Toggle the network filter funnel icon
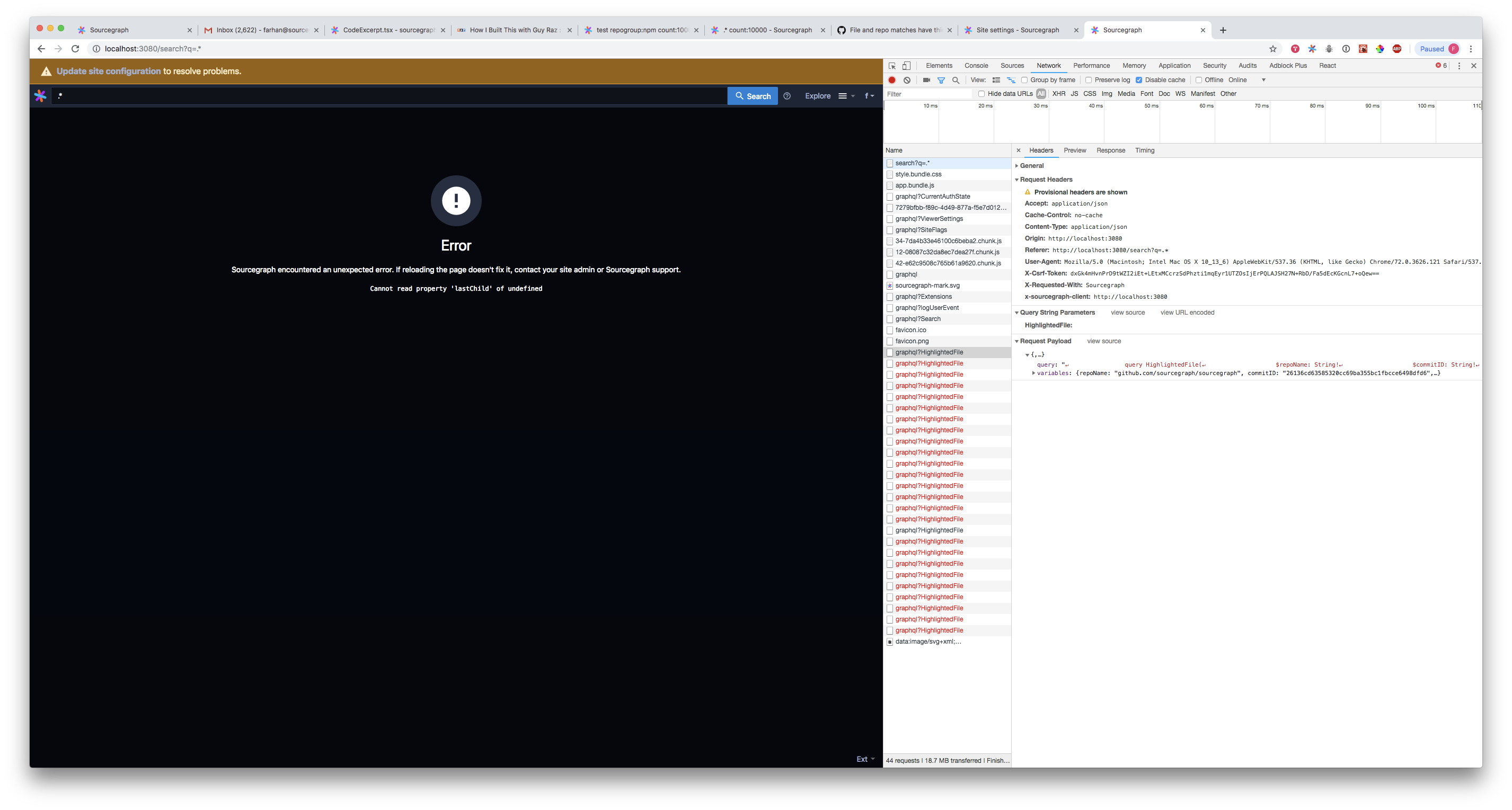 (x=941, y=80)
